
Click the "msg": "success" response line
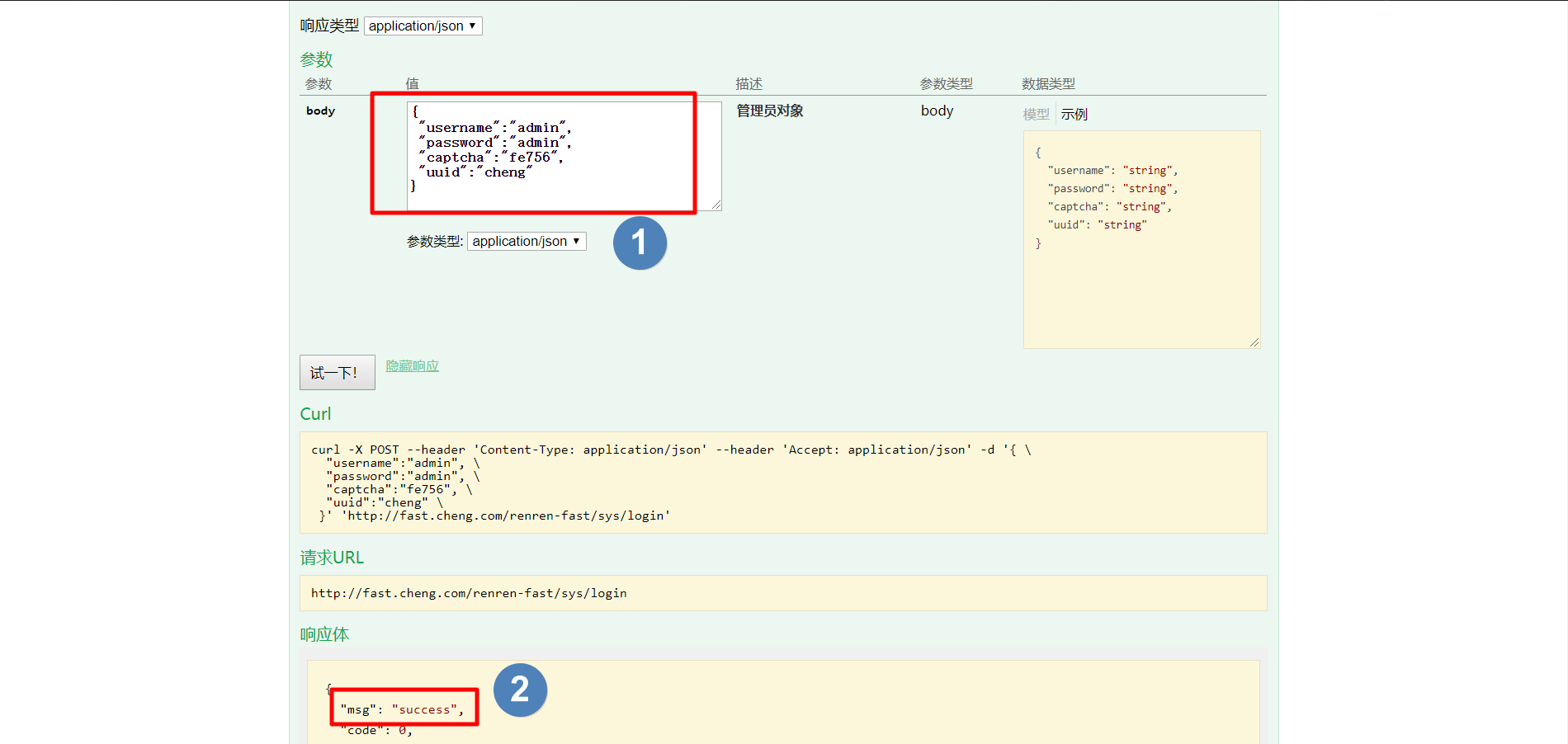pos(402,709)
